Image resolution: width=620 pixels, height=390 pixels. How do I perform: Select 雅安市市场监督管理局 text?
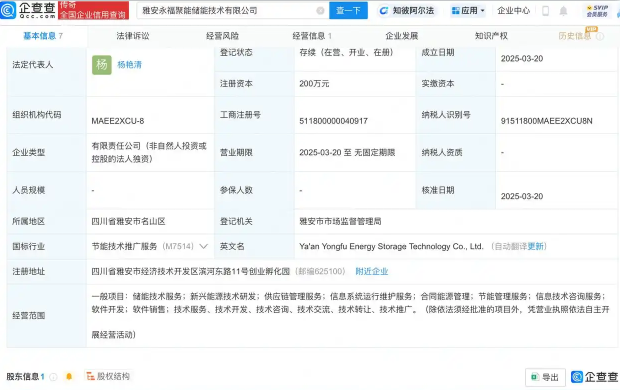pos(340,222)
